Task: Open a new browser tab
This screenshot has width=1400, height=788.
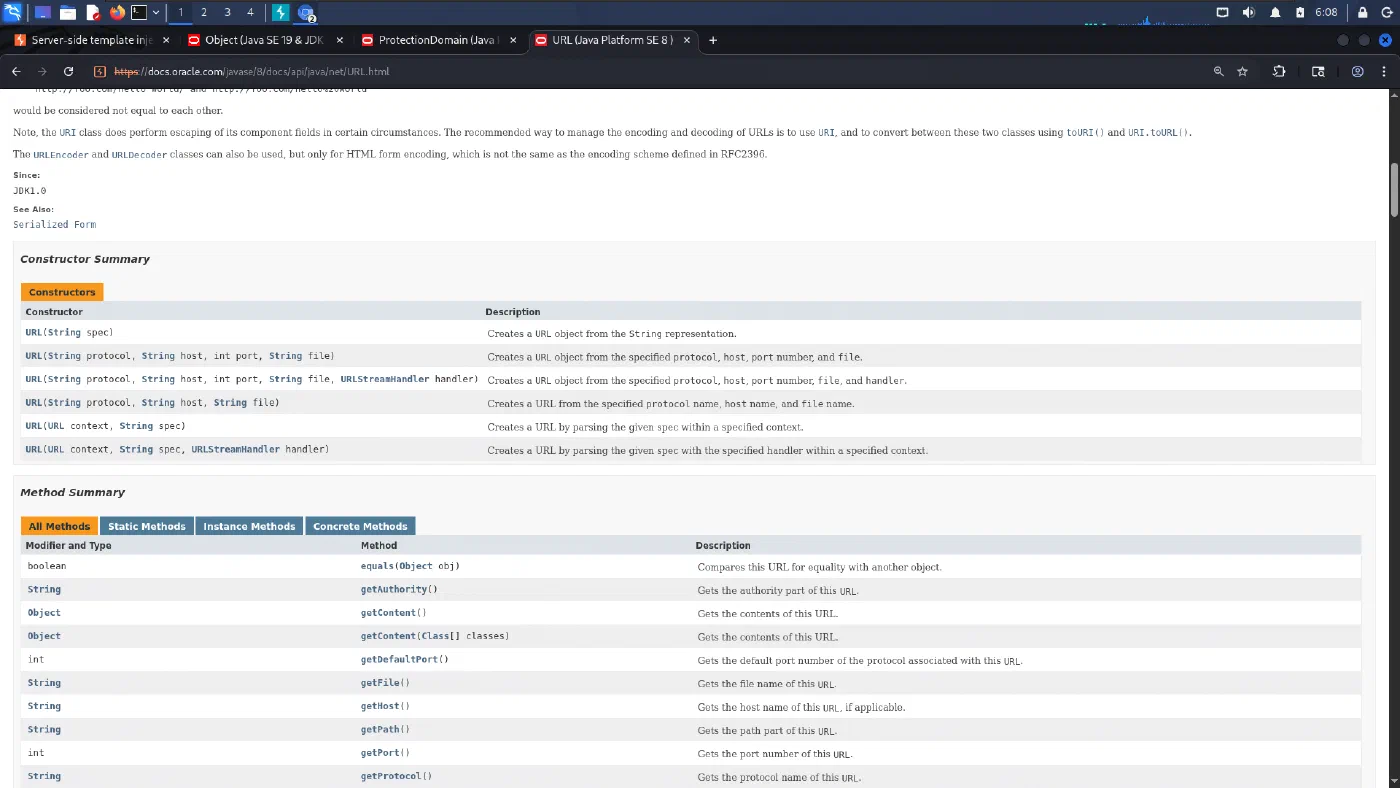Action: [x=713, y=40]
